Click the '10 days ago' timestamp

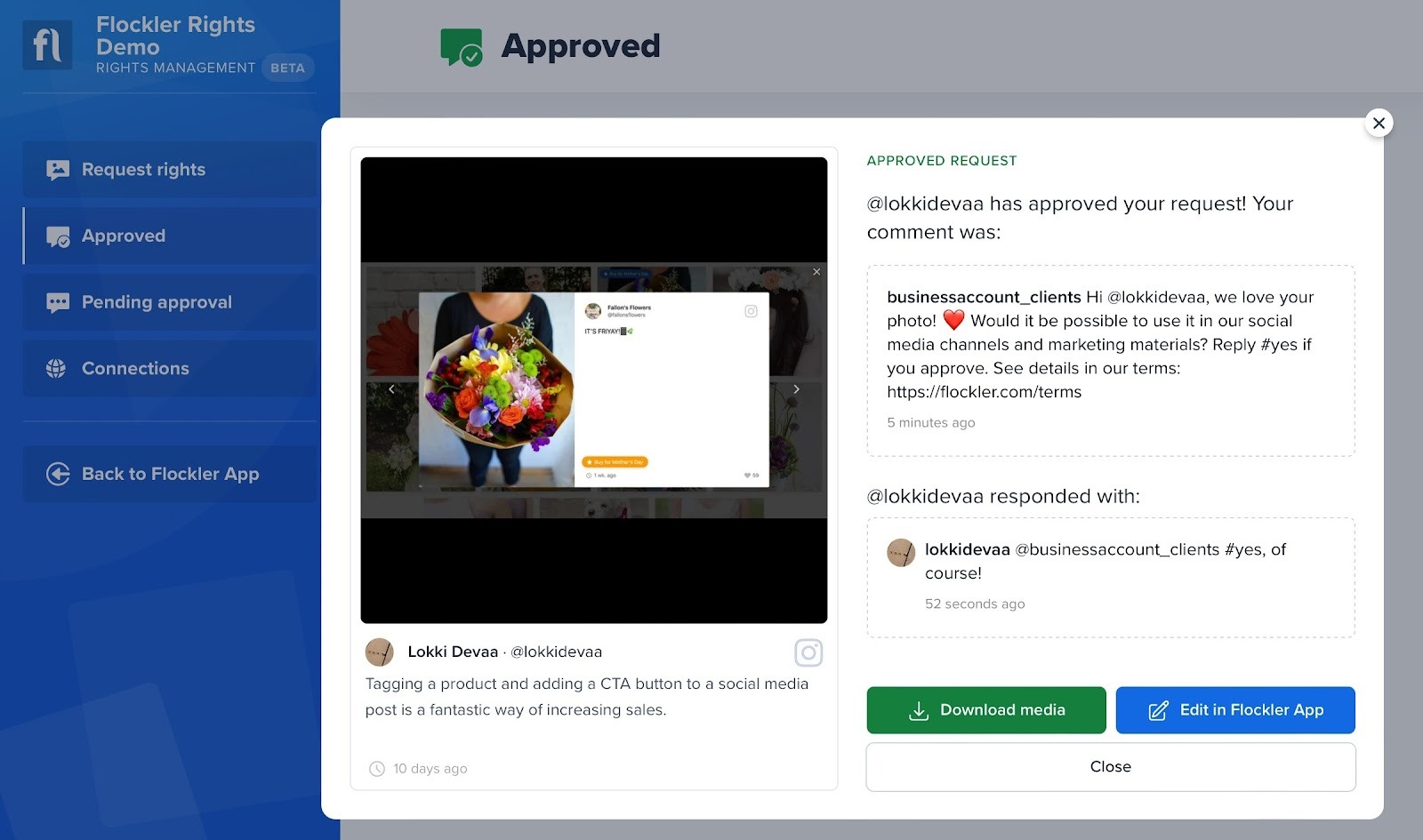[x=430, y=769]
